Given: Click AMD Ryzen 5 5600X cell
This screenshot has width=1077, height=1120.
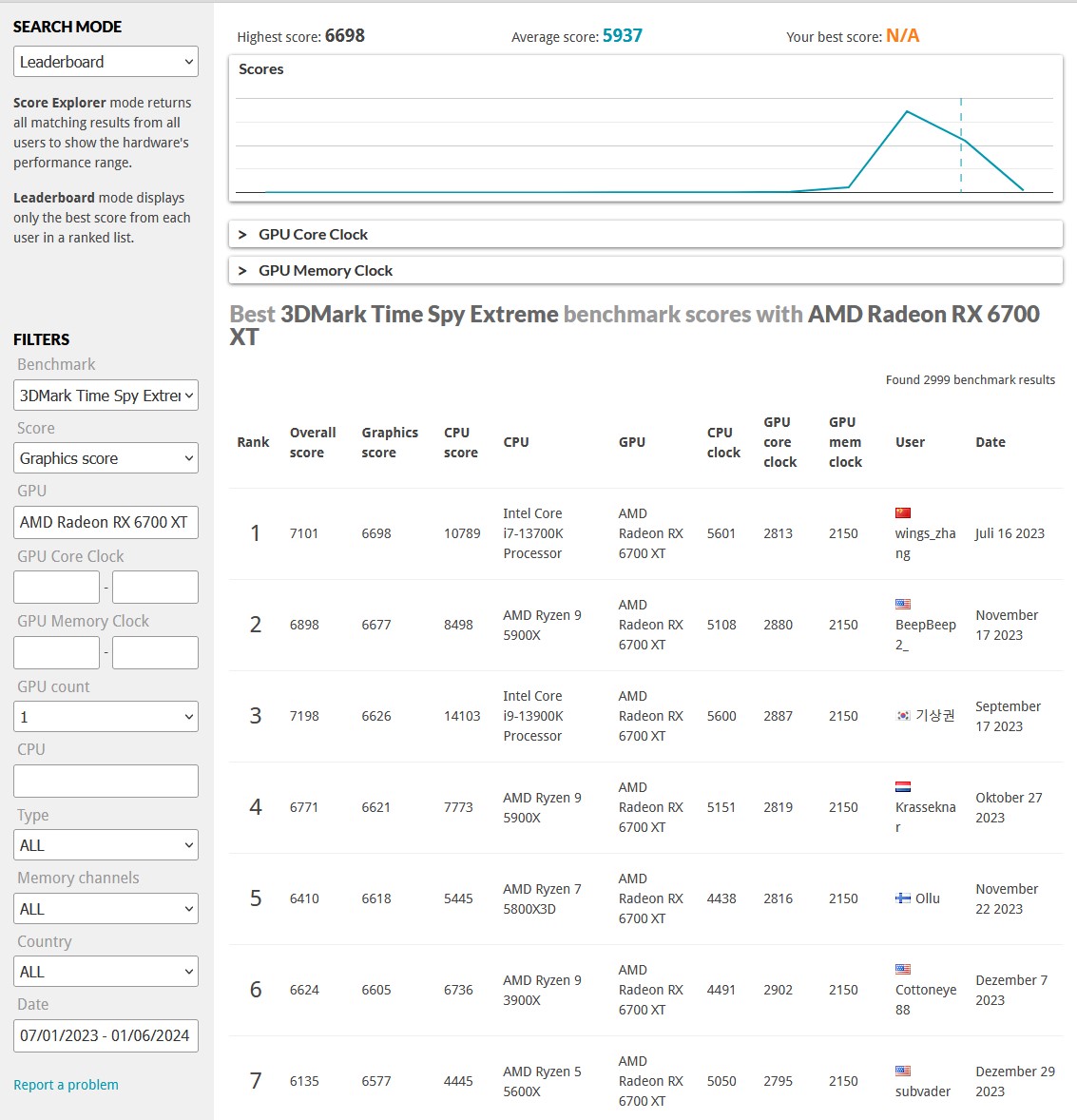Looking at the screenshot, I should click(542, 1081).
